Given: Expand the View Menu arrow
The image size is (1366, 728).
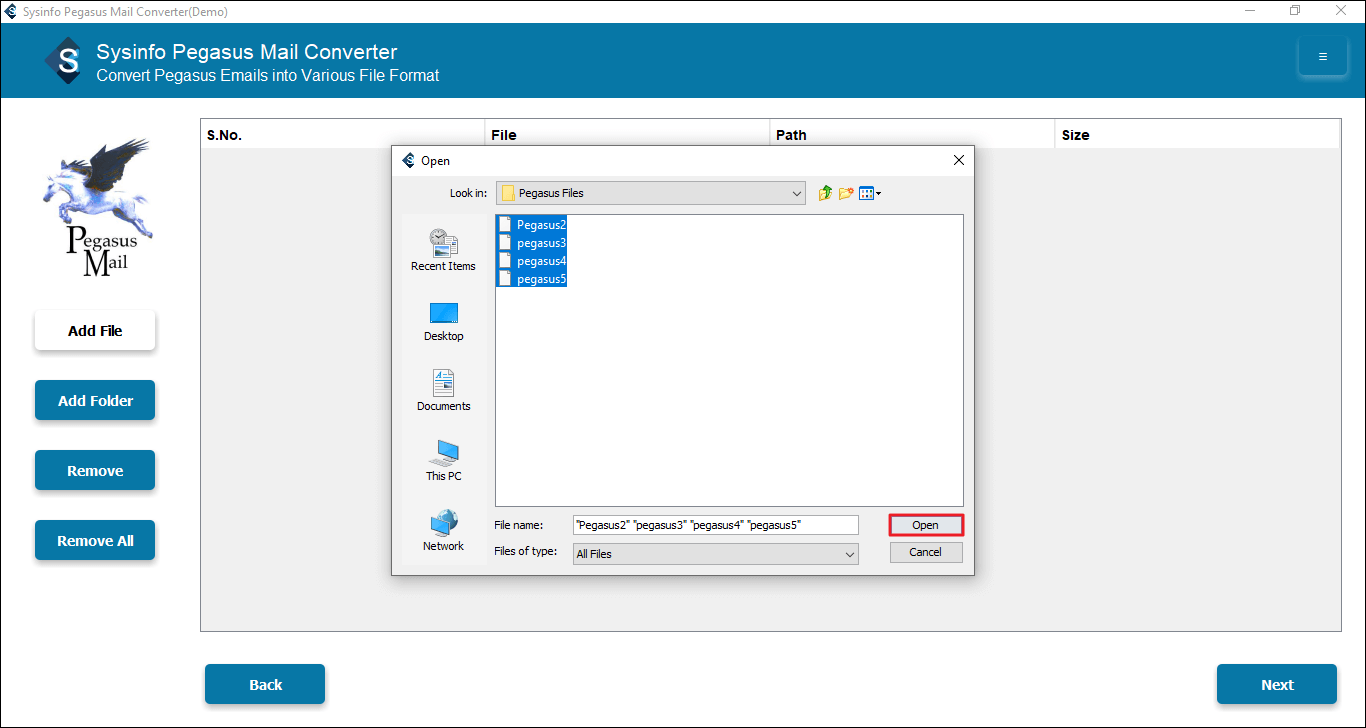Looking at the screenshot, I should [878, 192].
